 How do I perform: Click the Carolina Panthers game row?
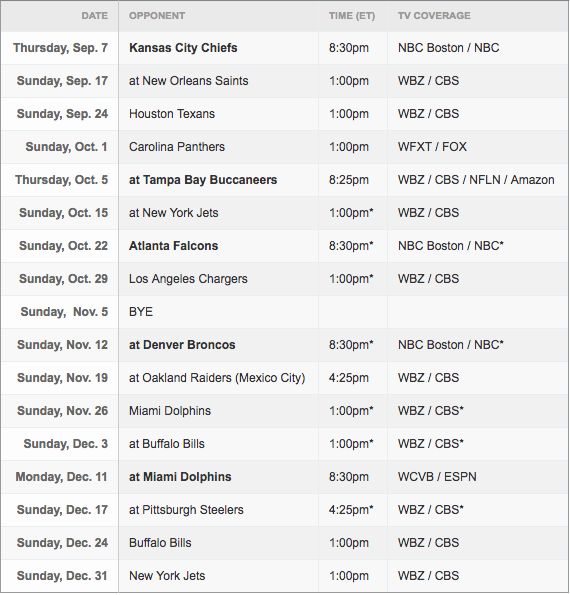(x=285, y=147)
